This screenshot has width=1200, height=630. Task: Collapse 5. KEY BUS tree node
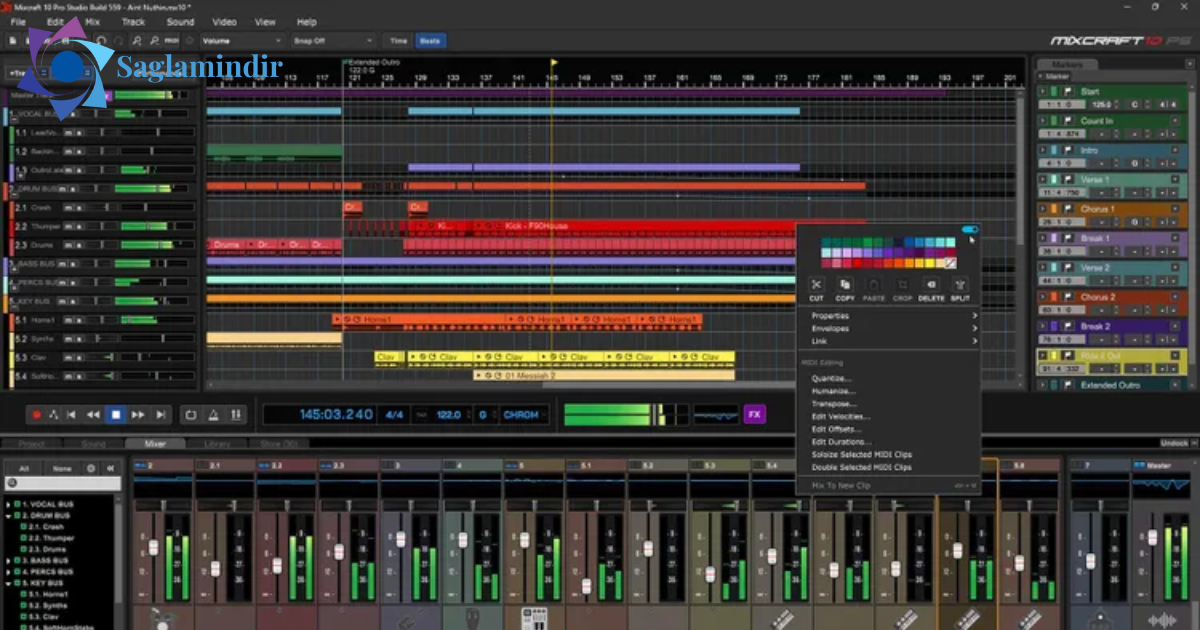8,583
